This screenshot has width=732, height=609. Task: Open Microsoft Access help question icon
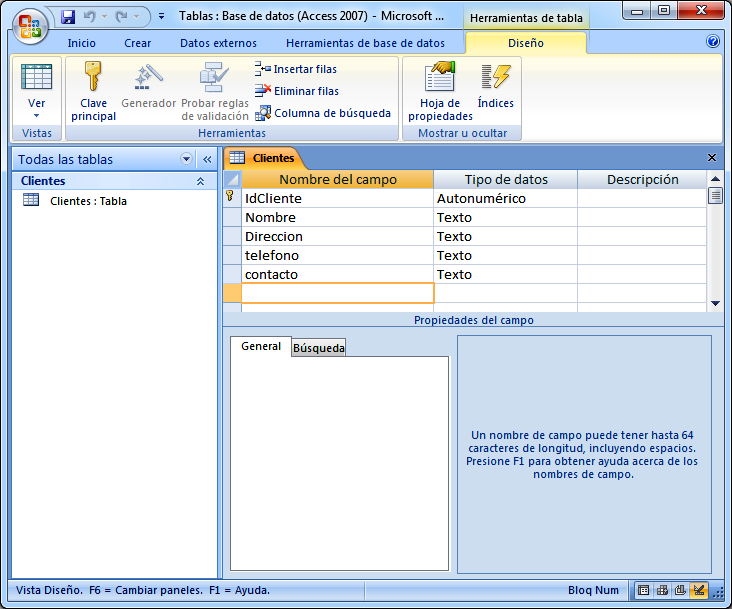[713, 42]
